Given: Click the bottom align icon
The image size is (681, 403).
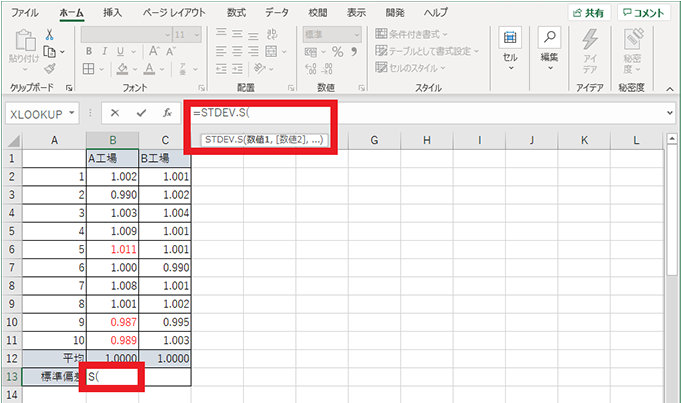Looking at the screenshot, I should point(253,34).
